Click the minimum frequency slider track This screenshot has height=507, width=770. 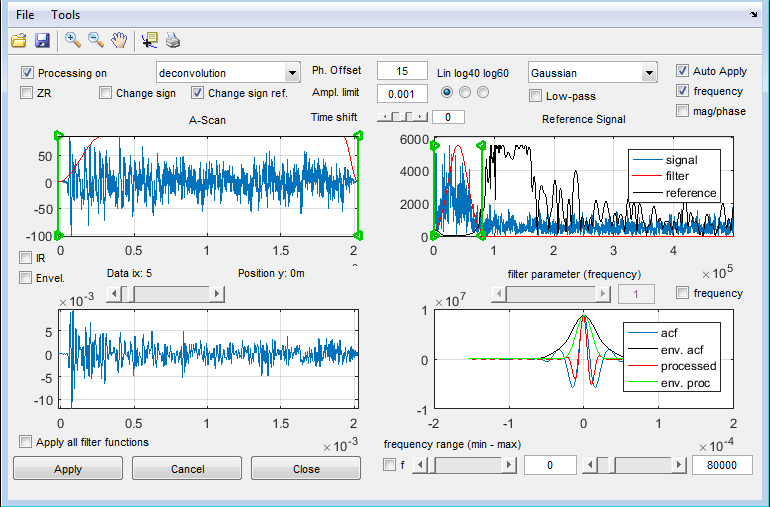[x=469, y=465]
